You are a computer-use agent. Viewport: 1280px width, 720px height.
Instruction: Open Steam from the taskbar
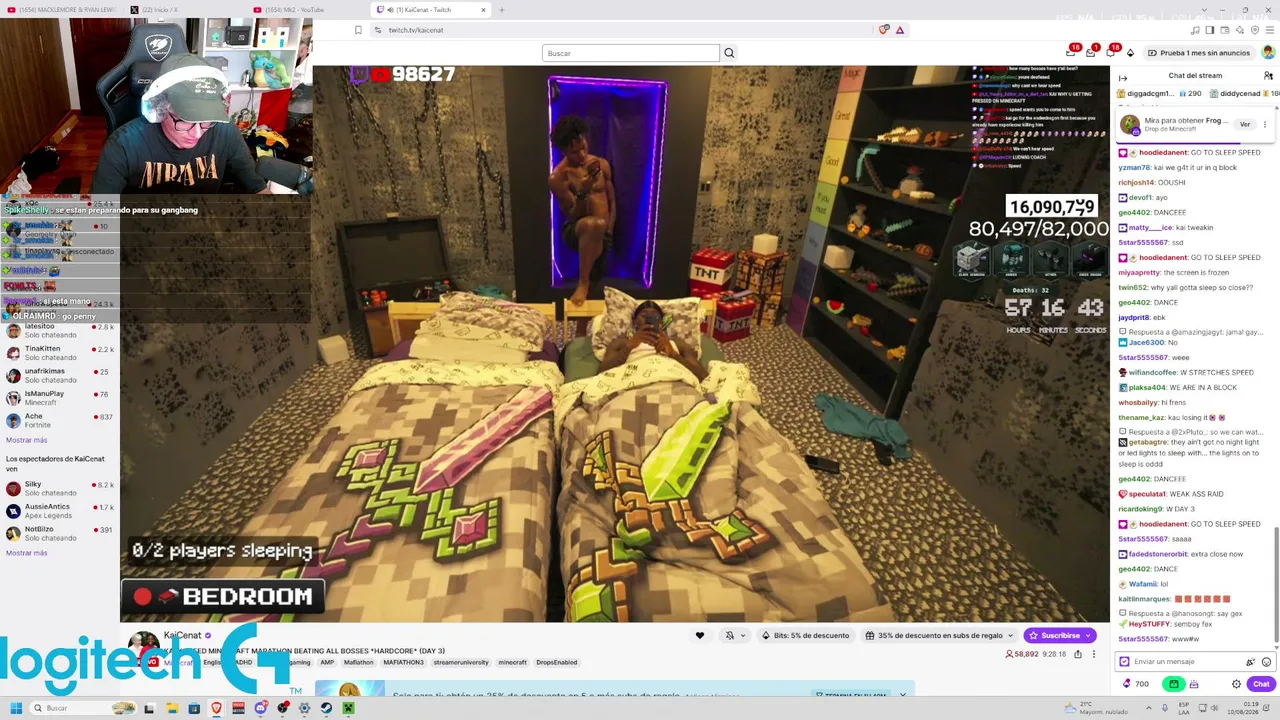tap(326, 708)
